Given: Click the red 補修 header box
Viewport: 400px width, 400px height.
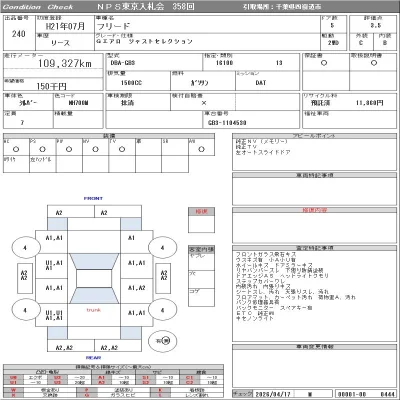Looking at the screenshot, I should pyautogui.click(x=201, y=211).
